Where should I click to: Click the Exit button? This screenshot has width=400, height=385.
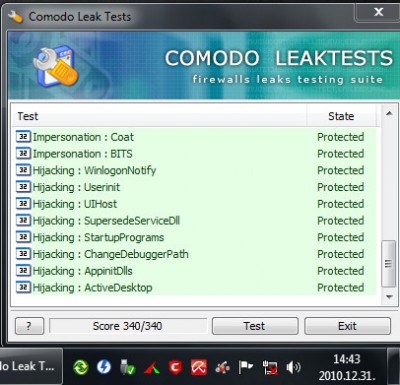347,326
